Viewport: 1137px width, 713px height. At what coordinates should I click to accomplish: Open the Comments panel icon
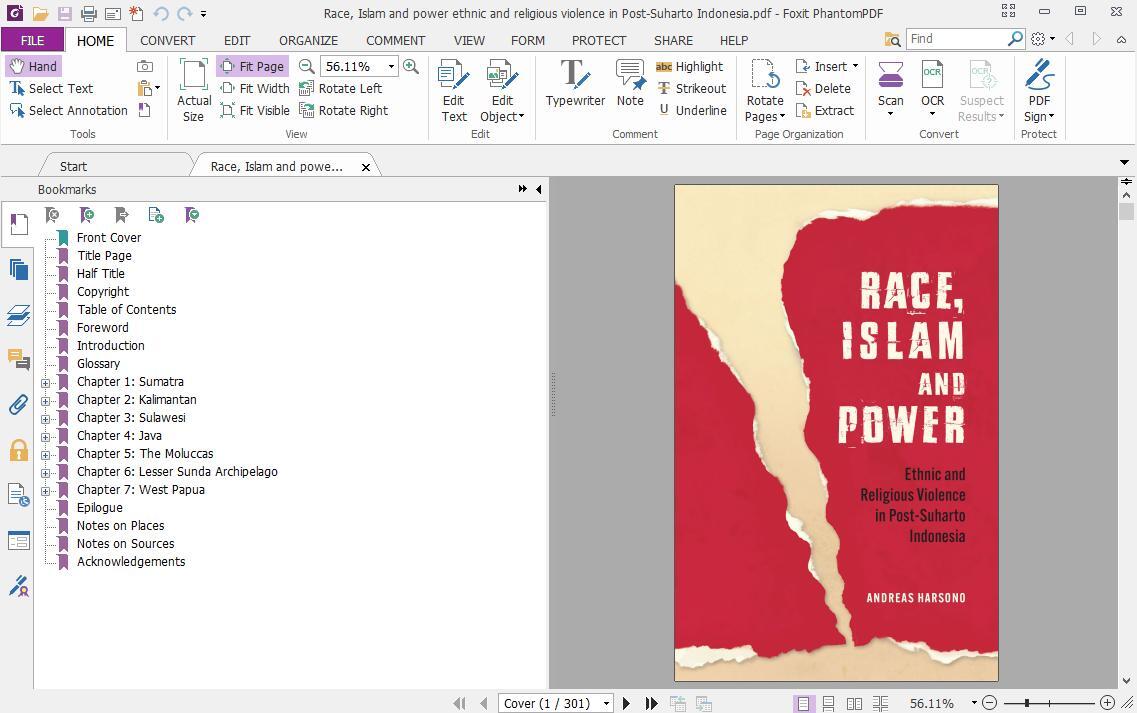pos(19,359)
